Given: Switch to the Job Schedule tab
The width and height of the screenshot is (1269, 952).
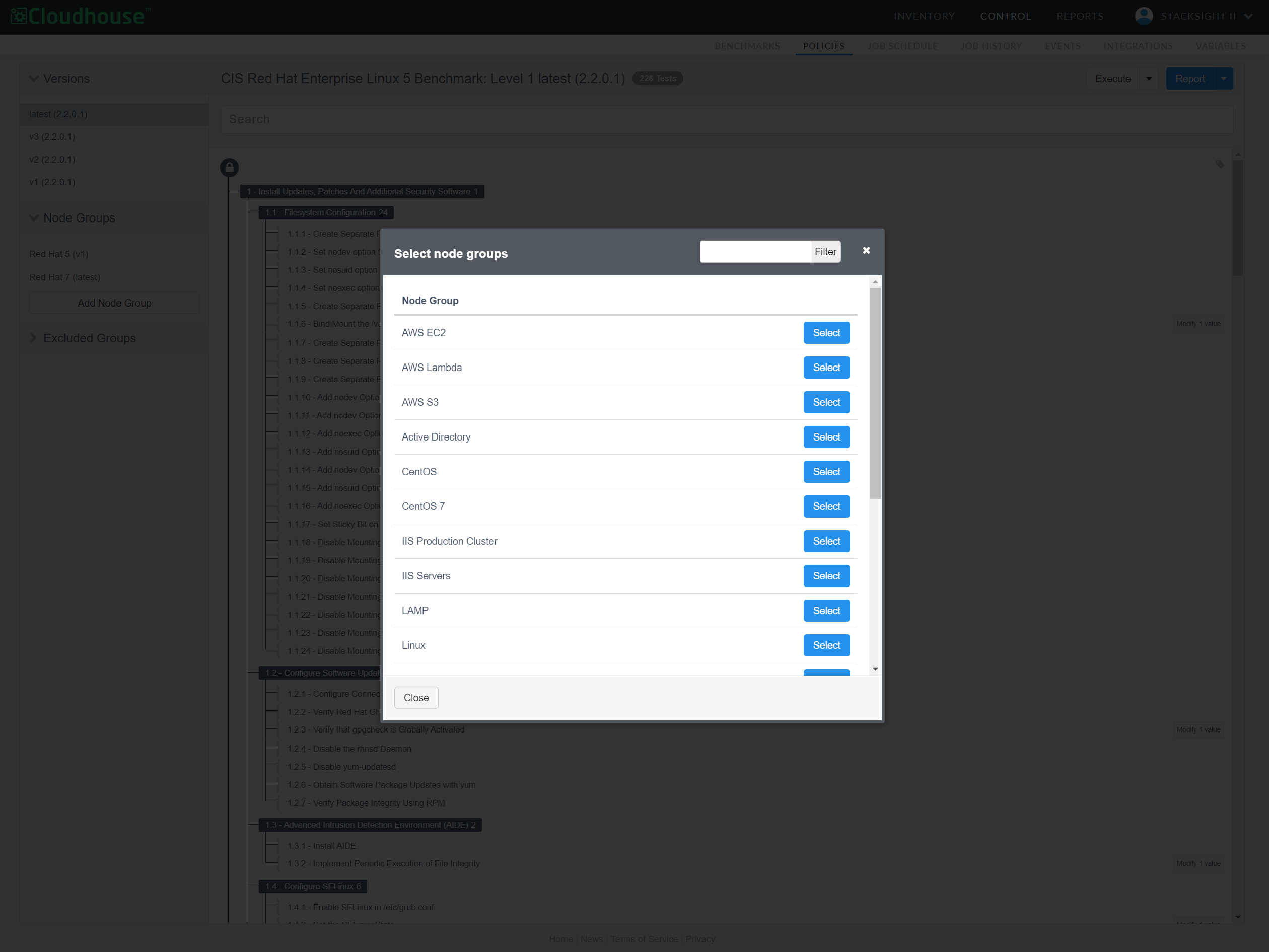Looking at the screenshot, I should (x=903, y=46).
